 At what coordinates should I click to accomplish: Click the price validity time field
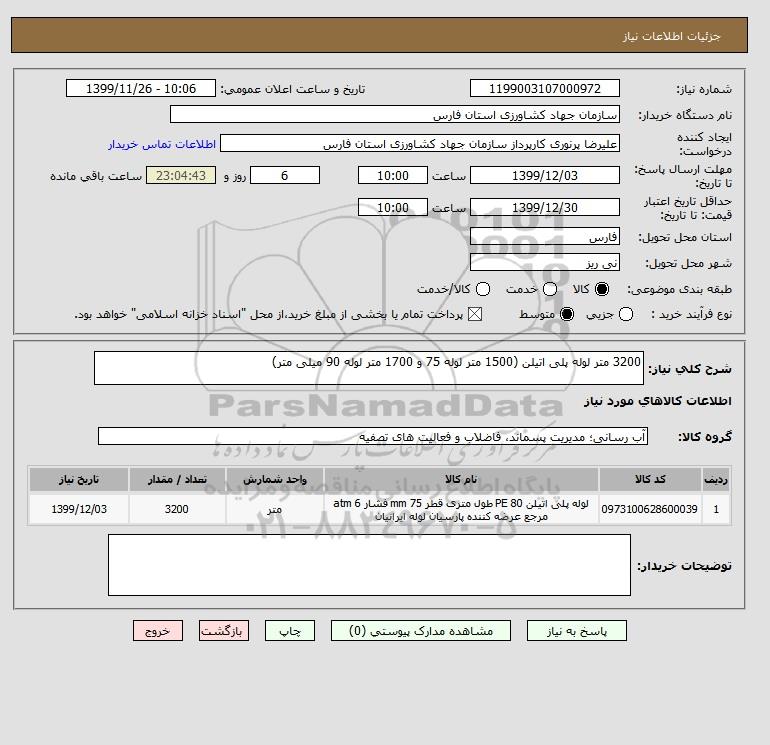point(393,207)
